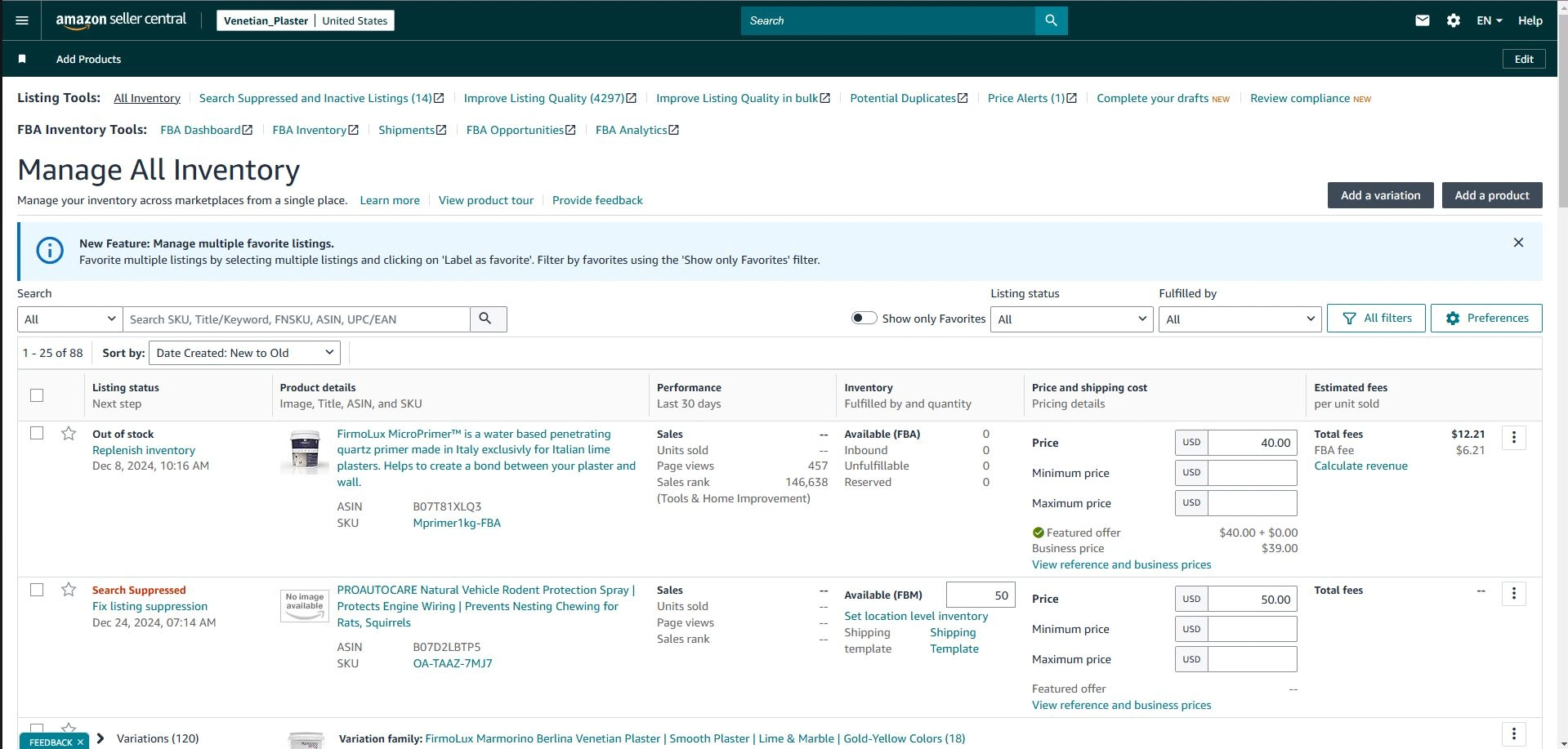The image size is (1568, 749).
Task: Dismiss the Feedback tab using its X
Action: tap(80, 742)
